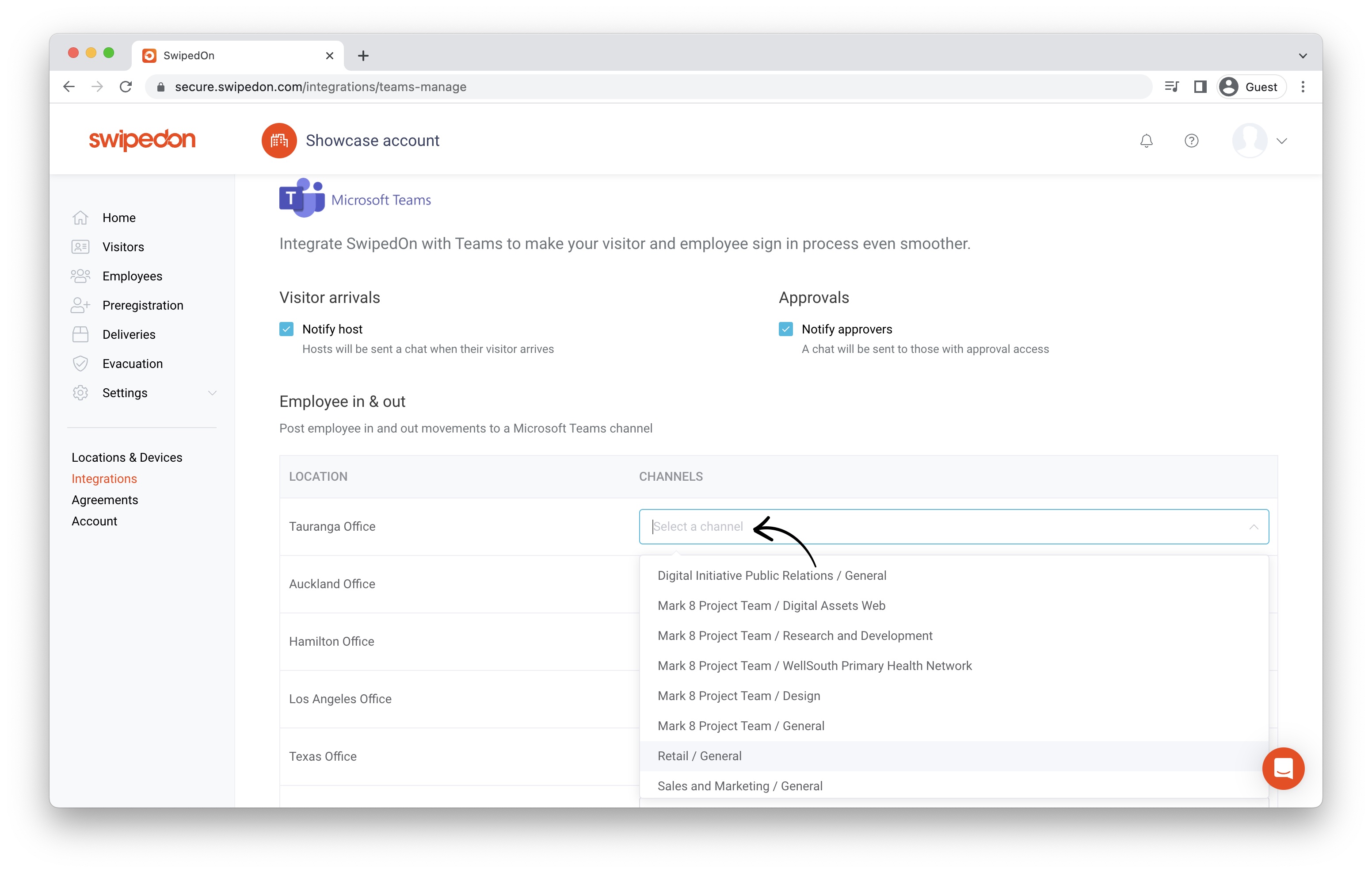The height and width of the screenshot is (873, 1372).
Task: Choose Mark 8 Project Team / Digital Assets Web
Action: click(954, 605)
